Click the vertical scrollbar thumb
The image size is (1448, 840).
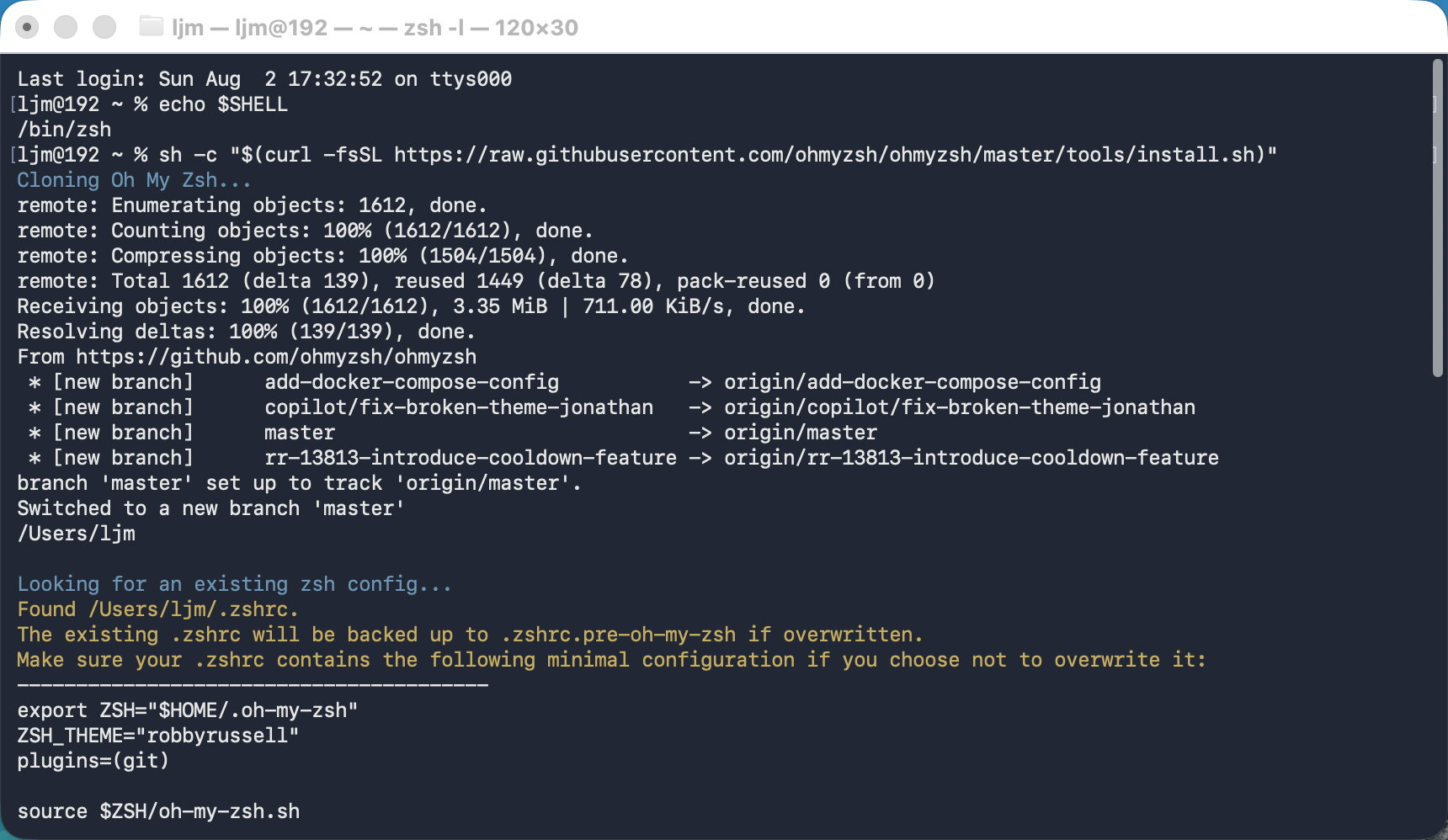(x=1438, y=217)
